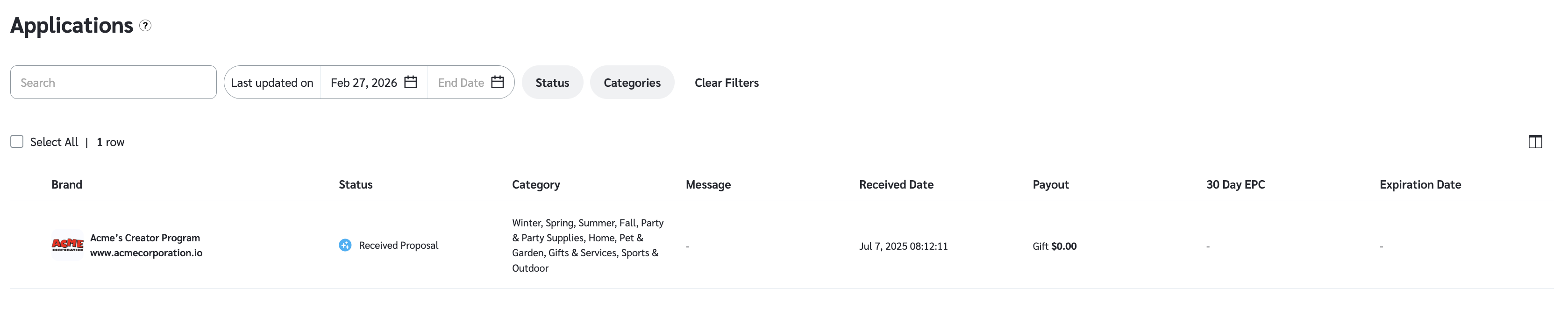1568x309 pixels.
Task: Click the Received Proposal status icon
Action: coord(345,245)
